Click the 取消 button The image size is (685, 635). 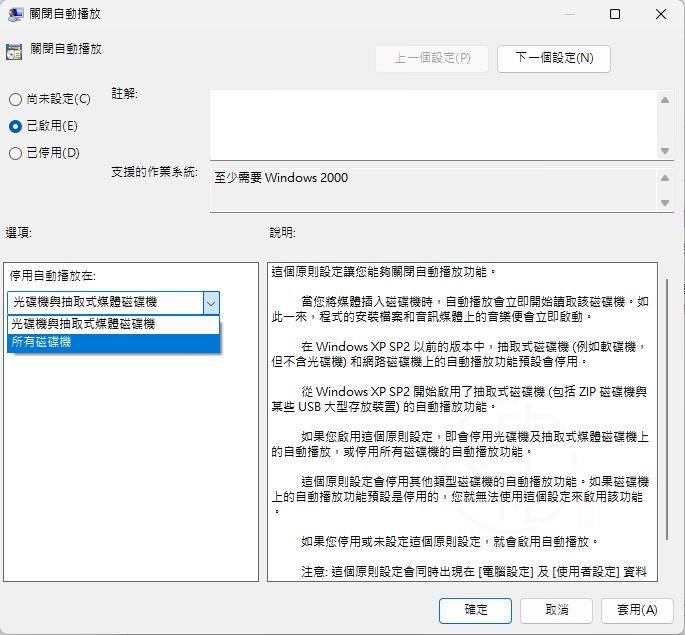556,610
